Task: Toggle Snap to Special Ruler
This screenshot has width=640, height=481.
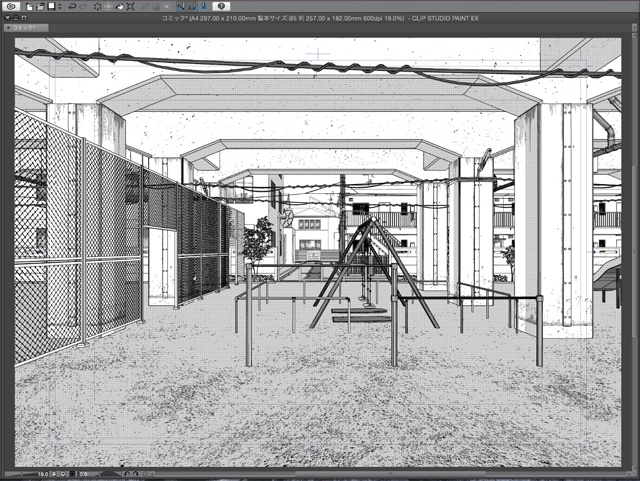Action: click(192, 6)
